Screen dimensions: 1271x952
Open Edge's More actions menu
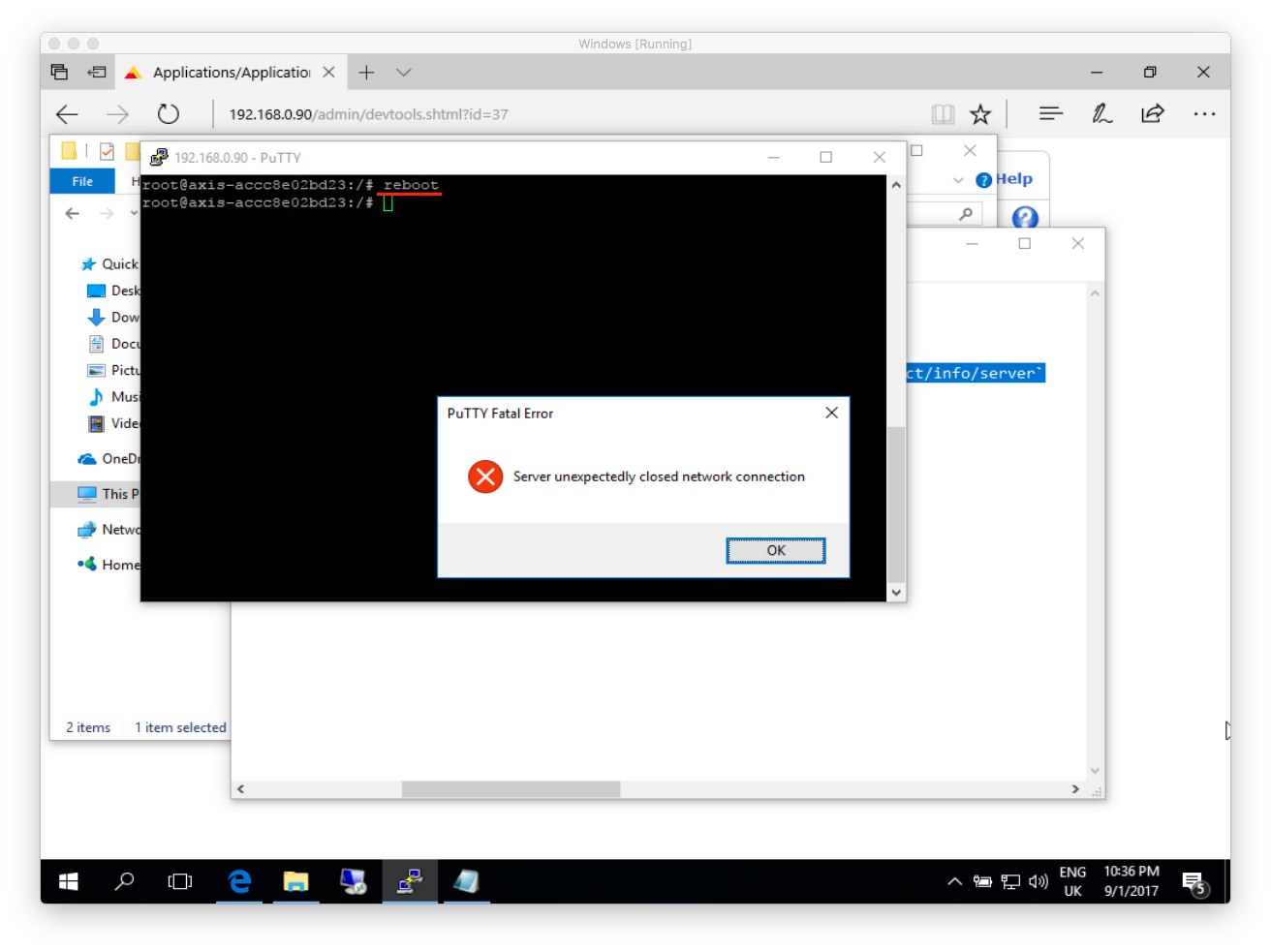pos(1204,114)
